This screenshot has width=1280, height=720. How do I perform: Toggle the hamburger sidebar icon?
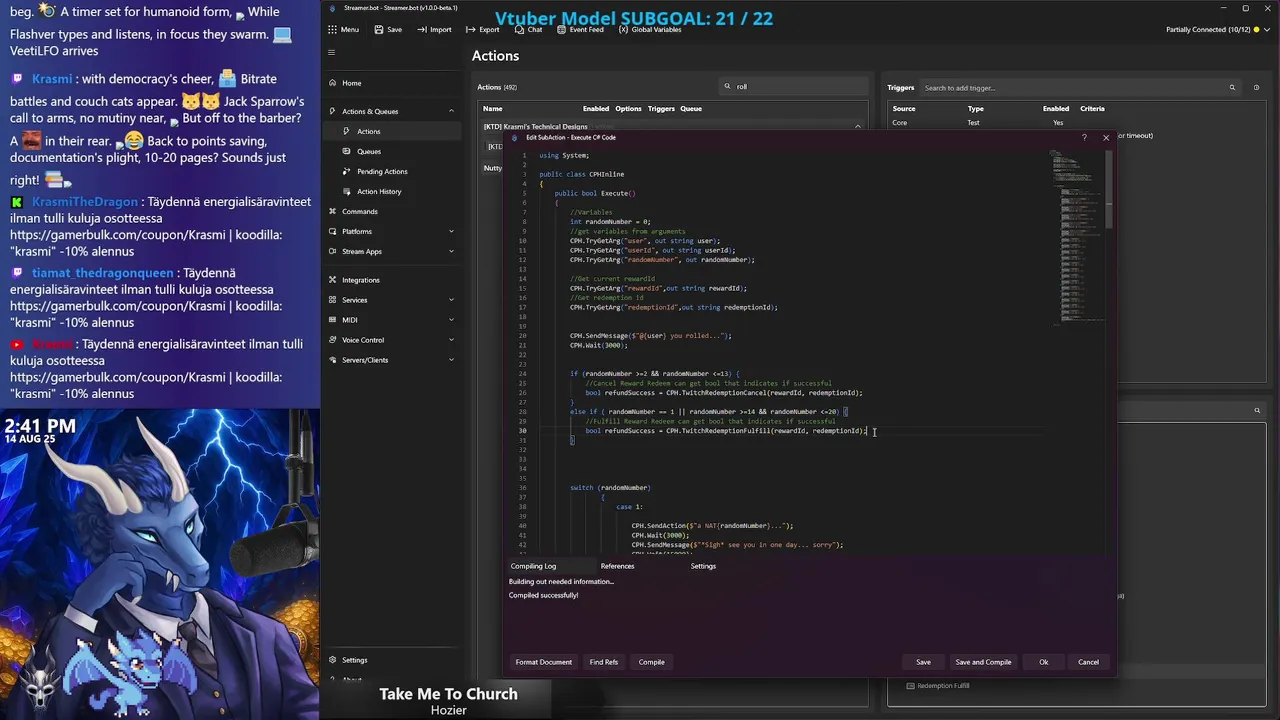click(x=332, y=53)
